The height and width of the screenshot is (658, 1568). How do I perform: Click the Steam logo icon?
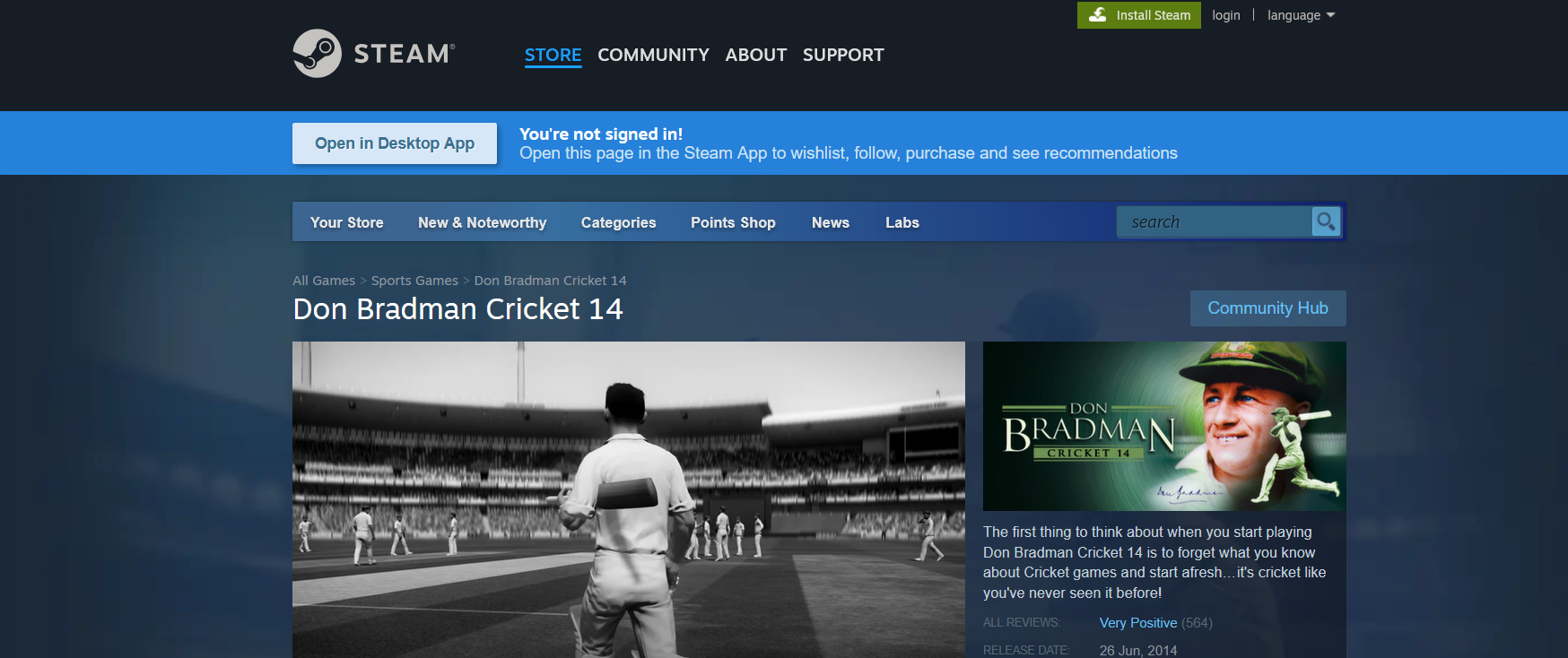click(x=317, y=54)
